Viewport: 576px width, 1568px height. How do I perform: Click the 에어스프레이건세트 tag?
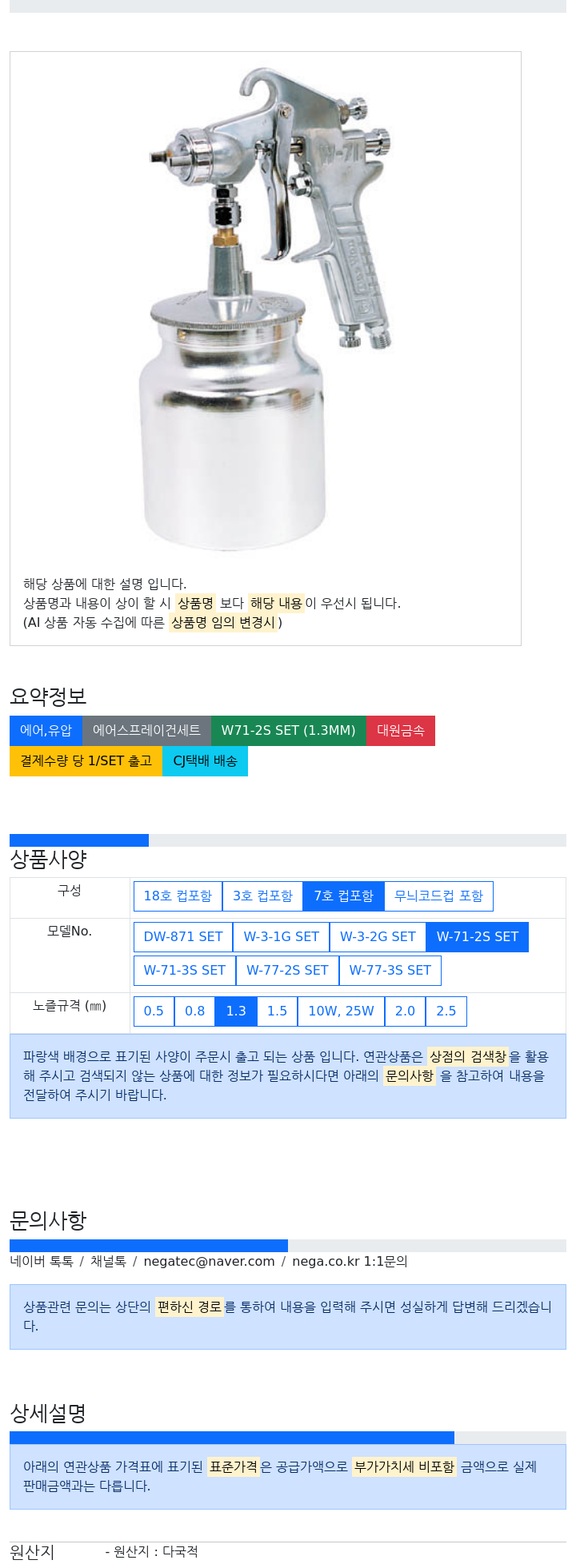coord(146,730)
